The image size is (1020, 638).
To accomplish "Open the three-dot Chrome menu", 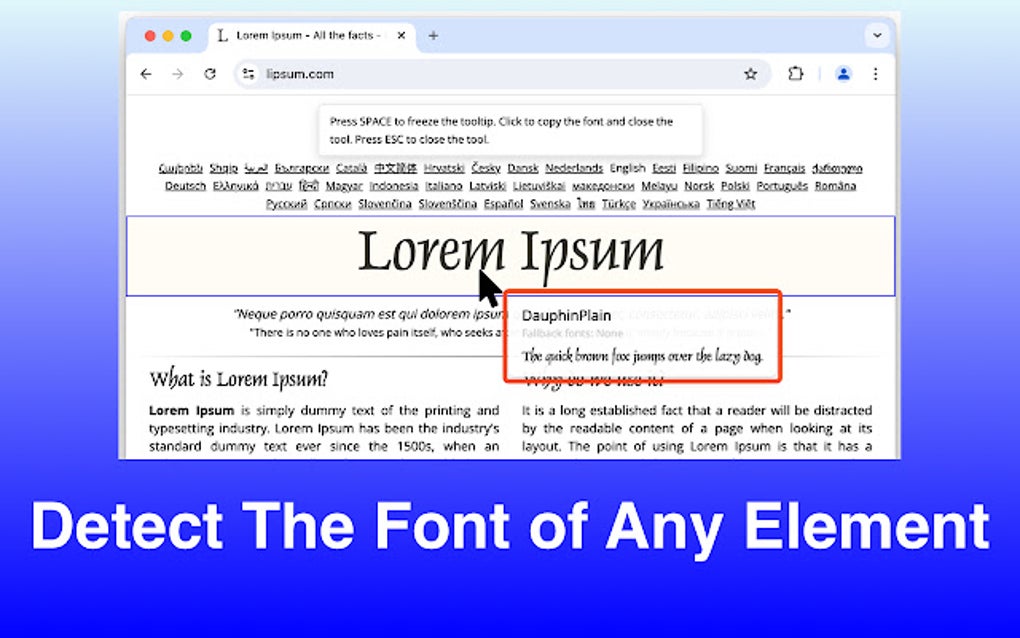I will point(876,74).
